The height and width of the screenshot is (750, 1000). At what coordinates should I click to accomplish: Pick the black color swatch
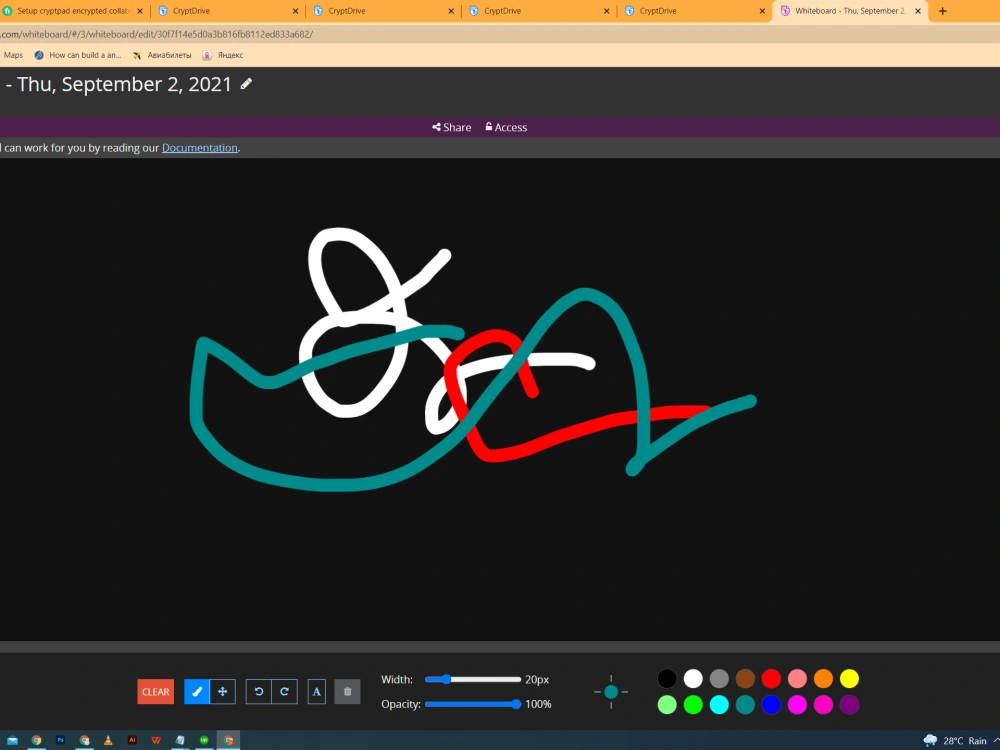pos(667,679)
